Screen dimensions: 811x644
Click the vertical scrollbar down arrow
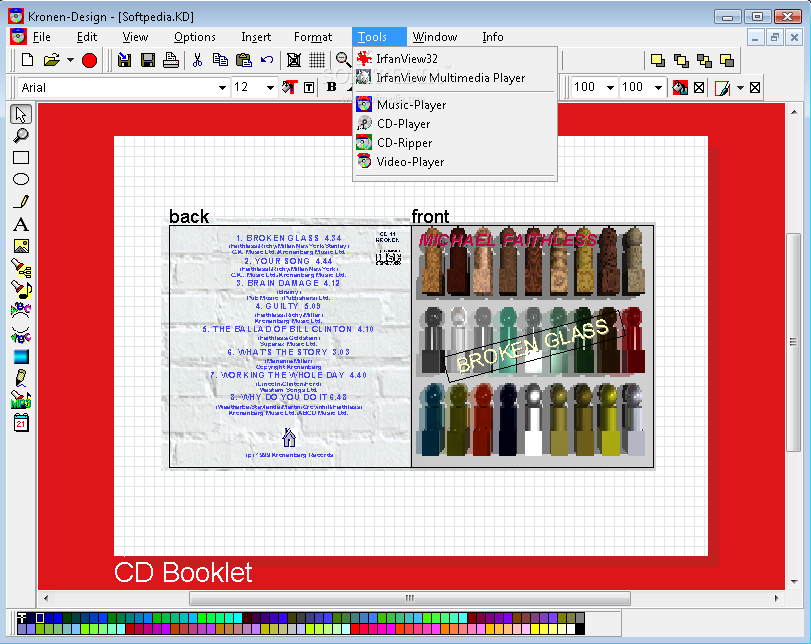[794, 582]
